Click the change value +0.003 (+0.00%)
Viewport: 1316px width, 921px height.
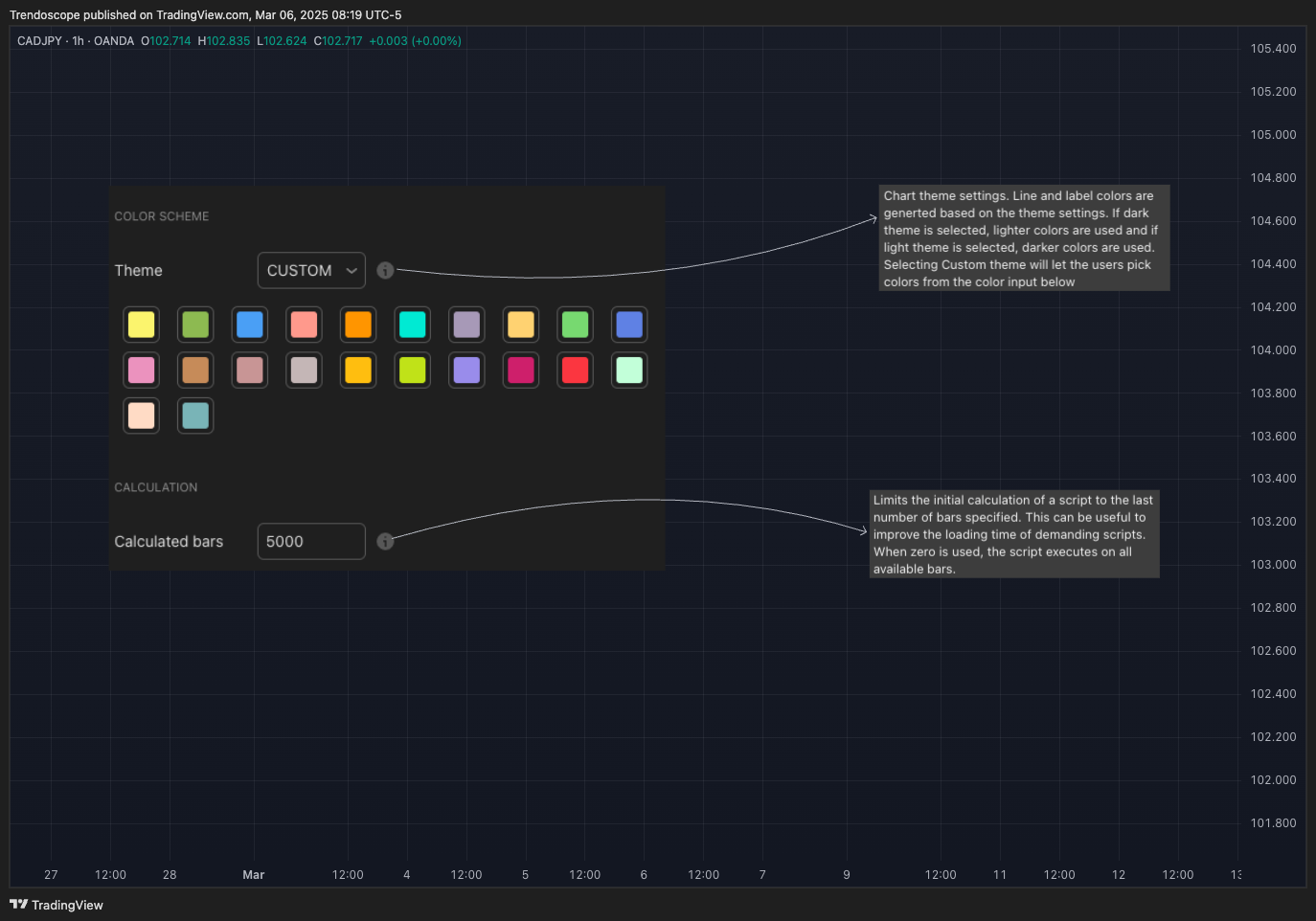[x=416, y=41]
